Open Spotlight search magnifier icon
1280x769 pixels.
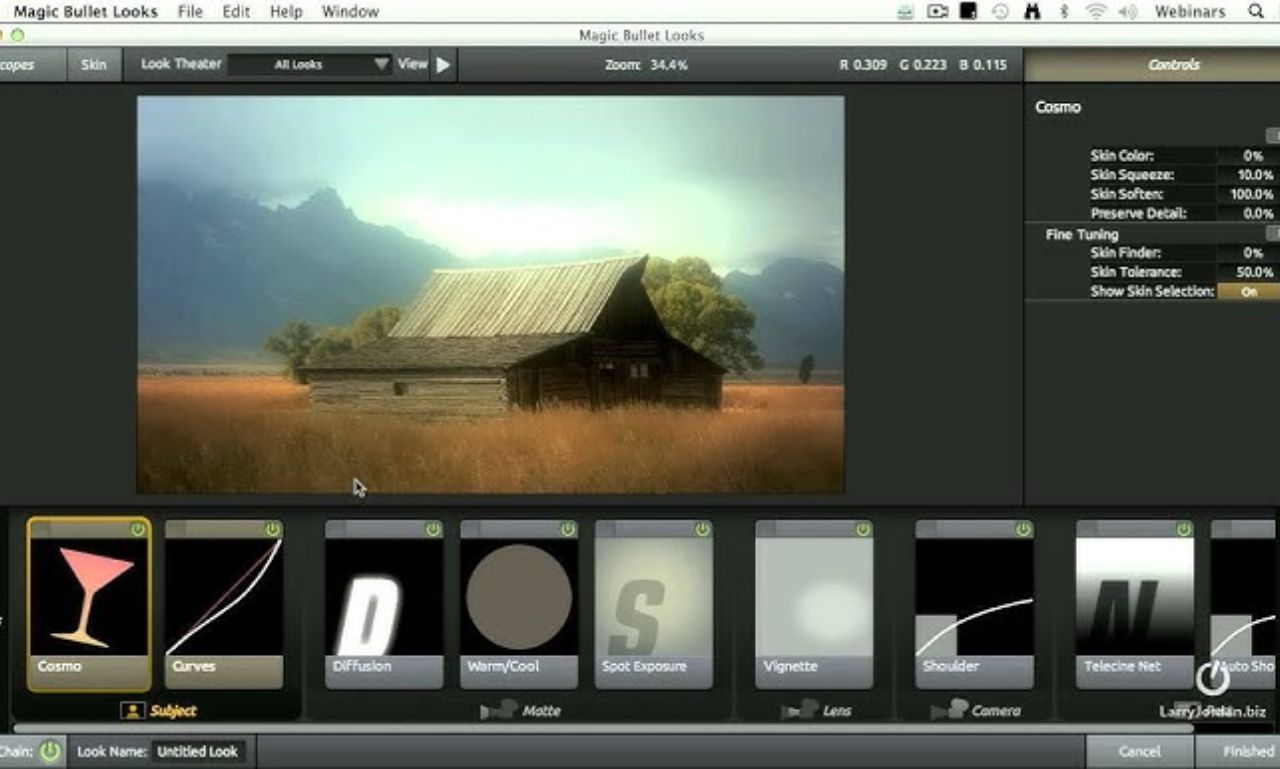coord(1256,12)
